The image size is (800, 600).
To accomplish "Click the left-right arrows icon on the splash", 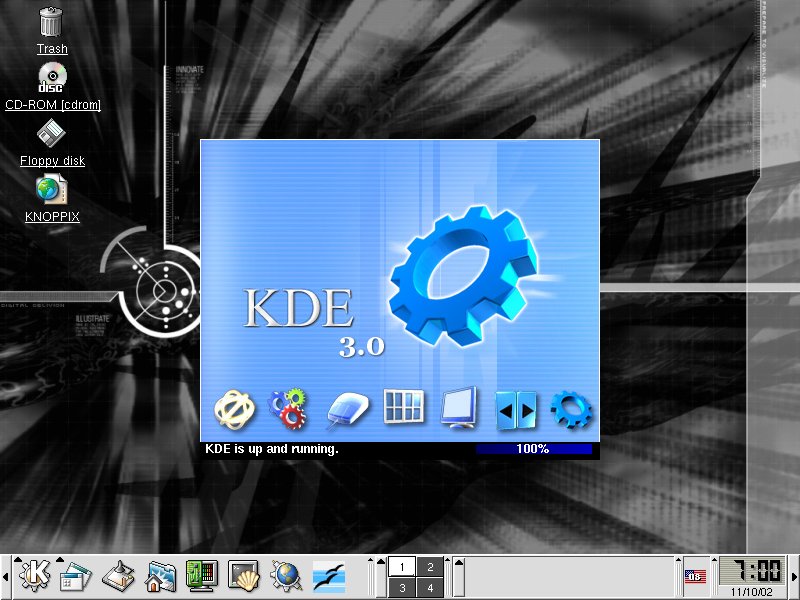I will click(x=516, y=410).
